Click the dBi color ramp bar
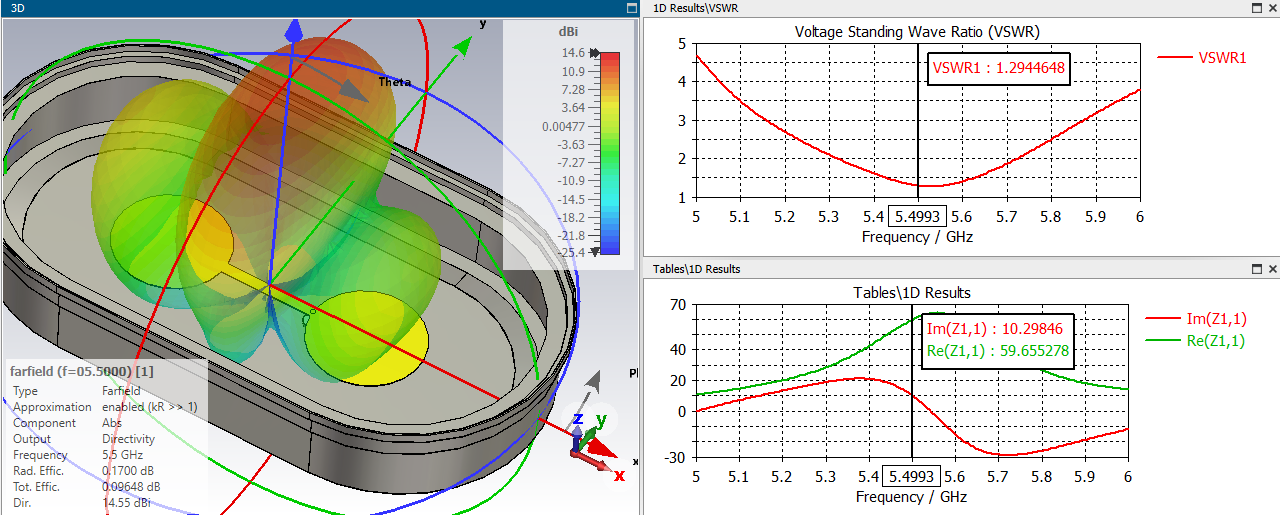Image resolution: width=1280 pixels, height=515 pixels. (x=611, y=152)
